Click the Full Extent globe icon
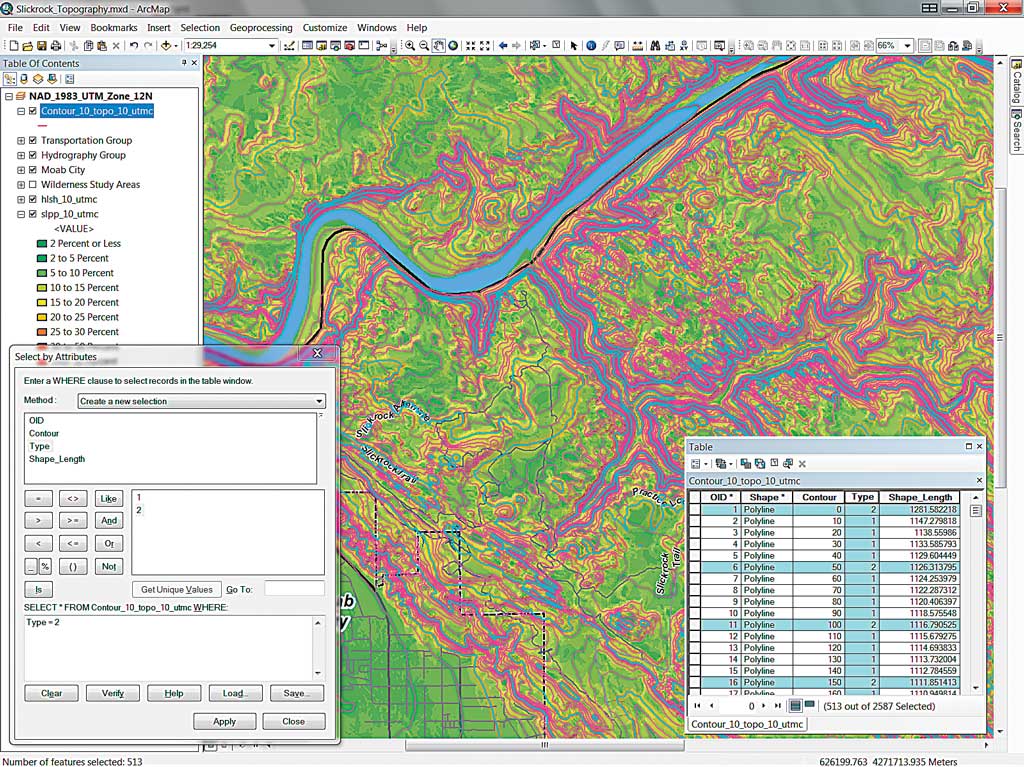1024x767 pixels. tap(453, 46)
